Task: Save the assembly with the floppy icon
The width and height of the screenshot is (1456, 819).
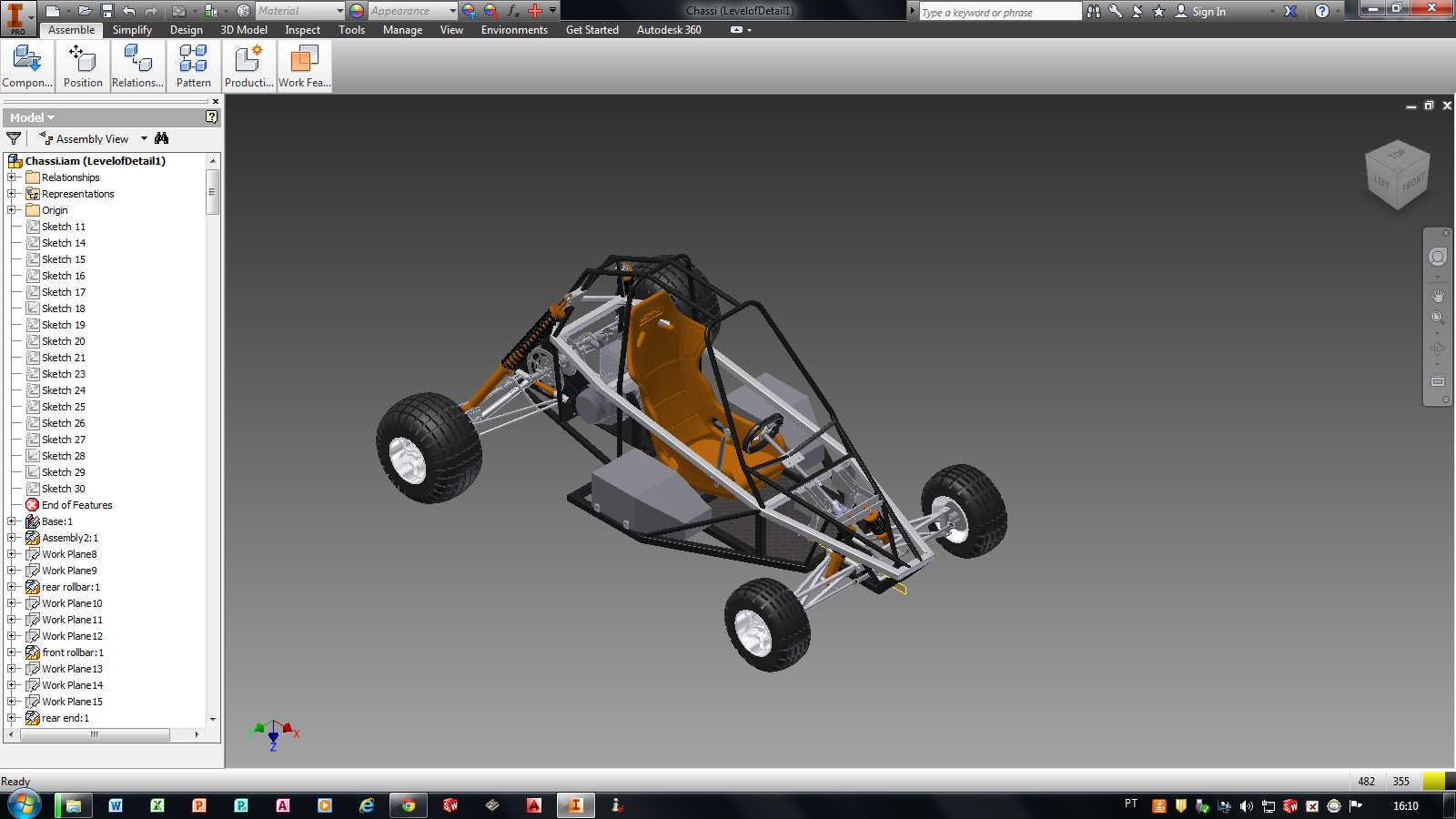Action: coord(107,11)
